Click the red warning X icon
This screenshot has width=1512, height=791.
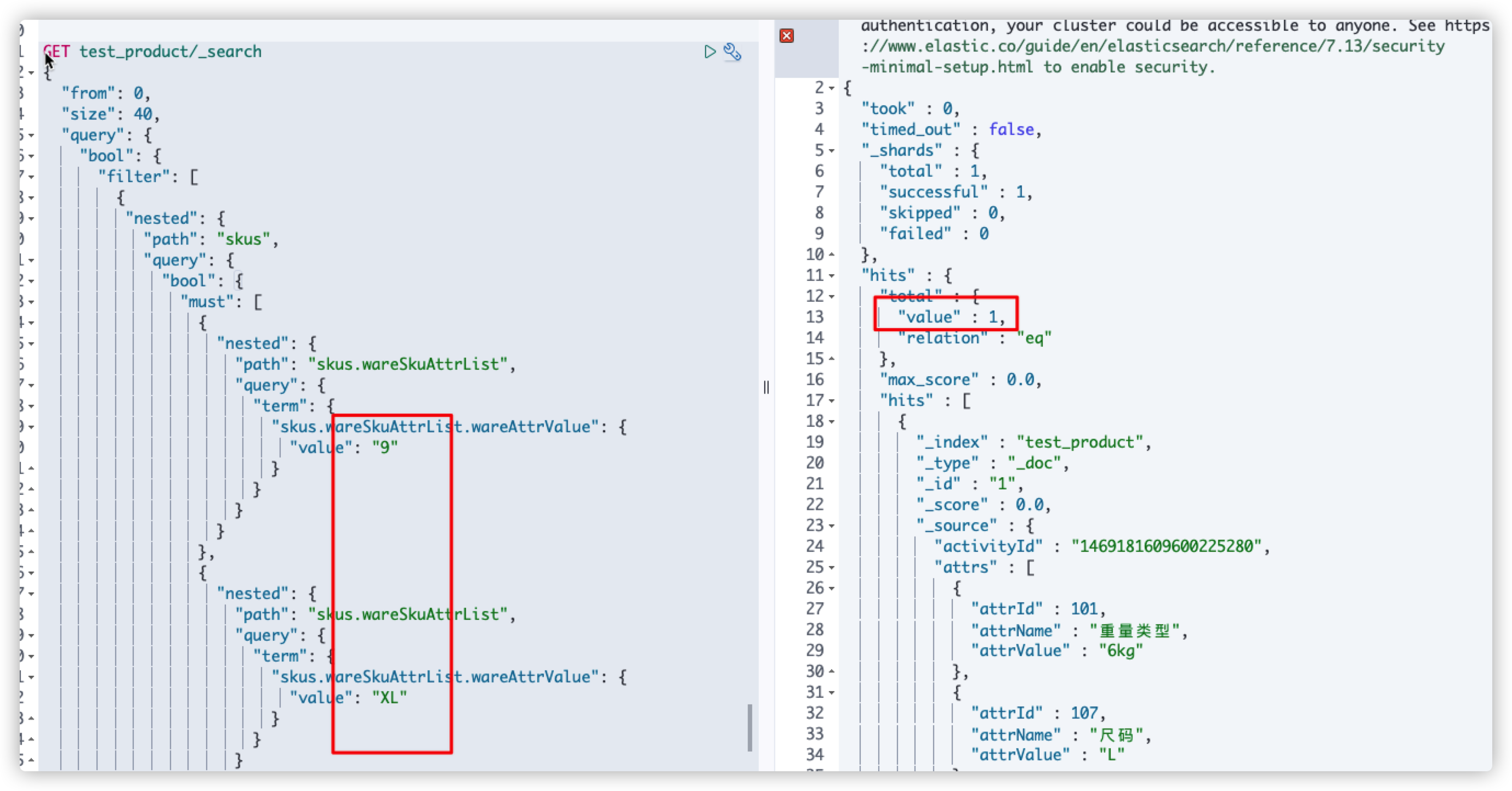pyautogui.click(x=787, y=36)
